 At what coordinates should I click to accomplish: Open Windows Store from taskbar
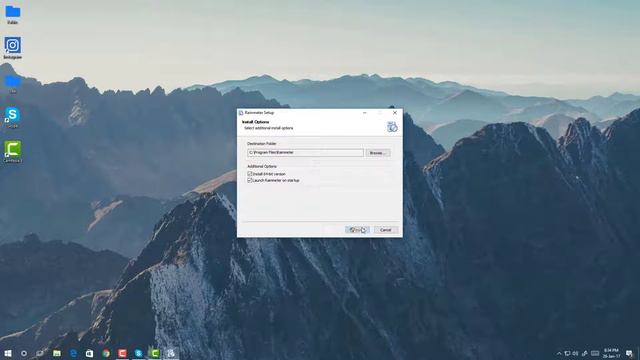89,353
